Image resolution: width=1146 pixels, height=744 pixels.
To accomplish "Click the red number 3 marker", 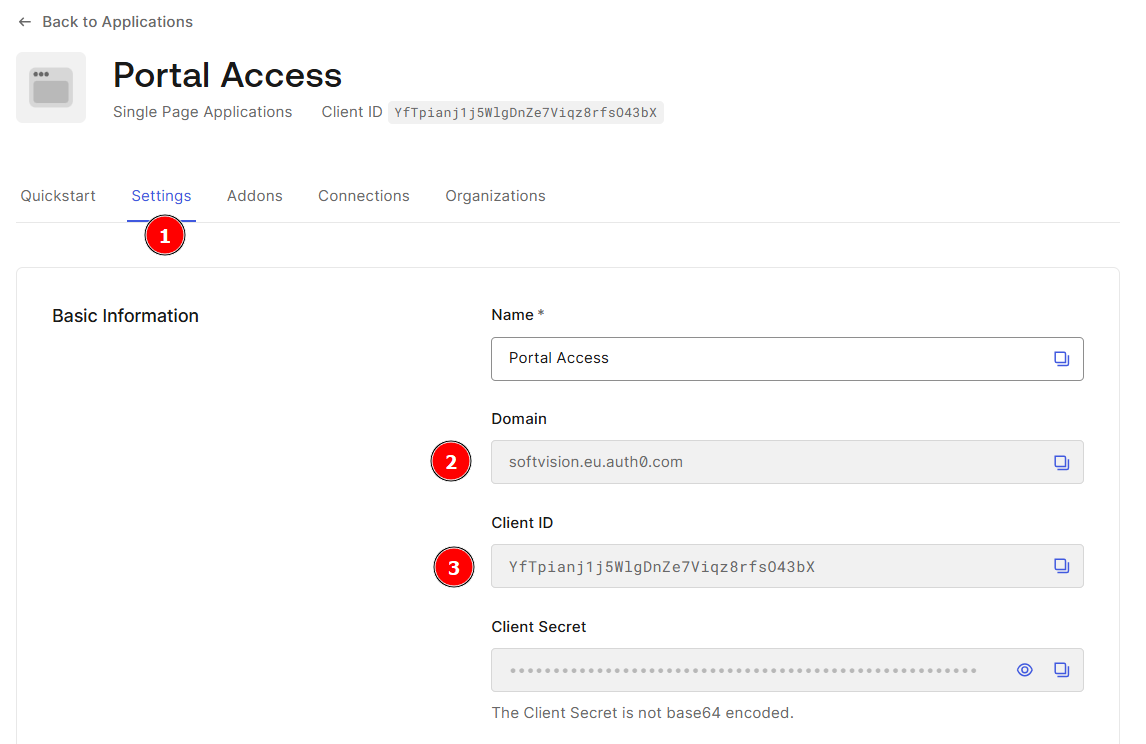I will 453,568.
